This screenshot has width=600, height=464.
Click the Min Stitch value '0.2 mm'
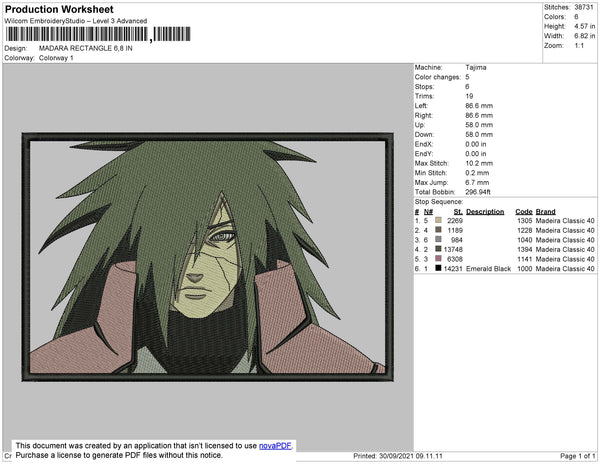[x=477, y=173]
